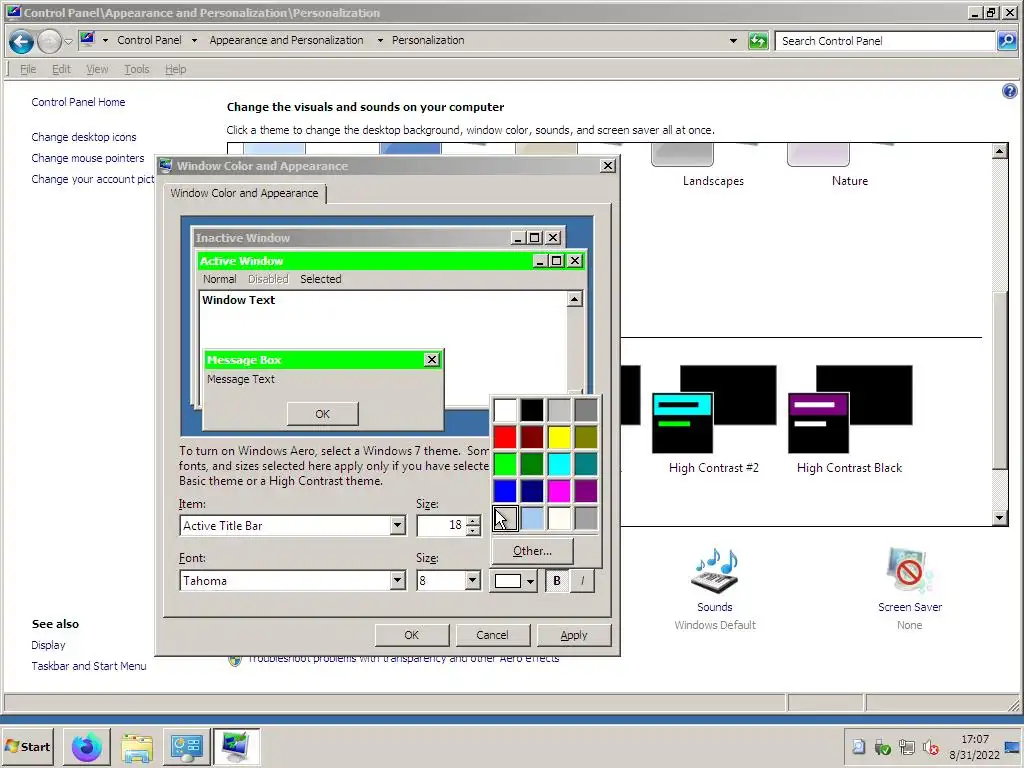Open the View menu
This screenshot has height=768, width=1024.
point(97,69)
